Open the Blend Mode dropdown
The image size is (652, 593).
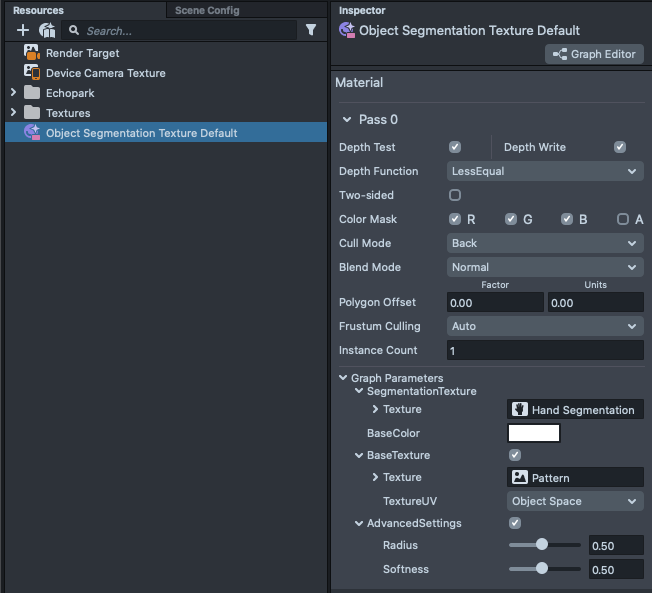pos(545,267)
